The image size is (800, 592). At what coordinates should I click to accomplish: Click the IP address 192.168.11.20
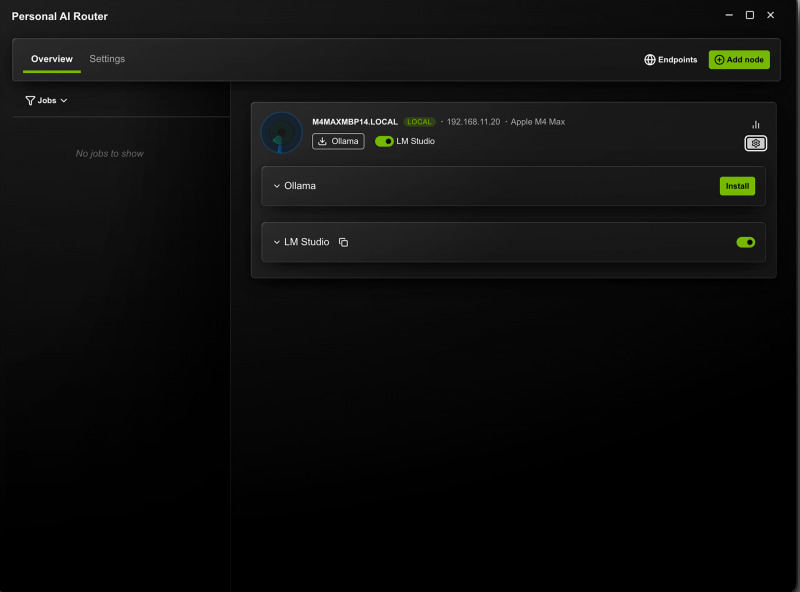[x=473, y=122]
